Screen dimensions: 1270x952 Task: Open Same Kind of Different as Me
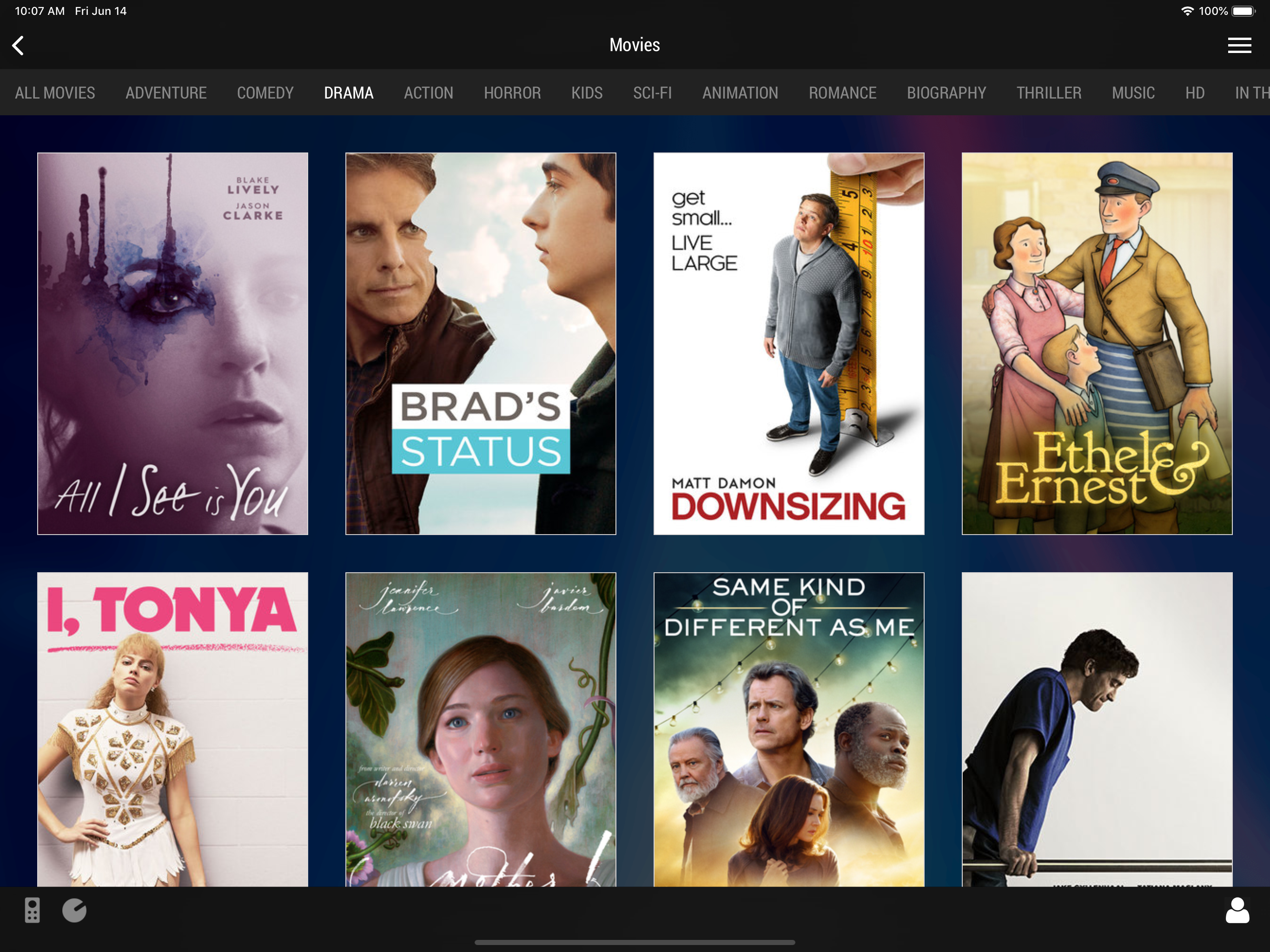click(x=789, y=729)
